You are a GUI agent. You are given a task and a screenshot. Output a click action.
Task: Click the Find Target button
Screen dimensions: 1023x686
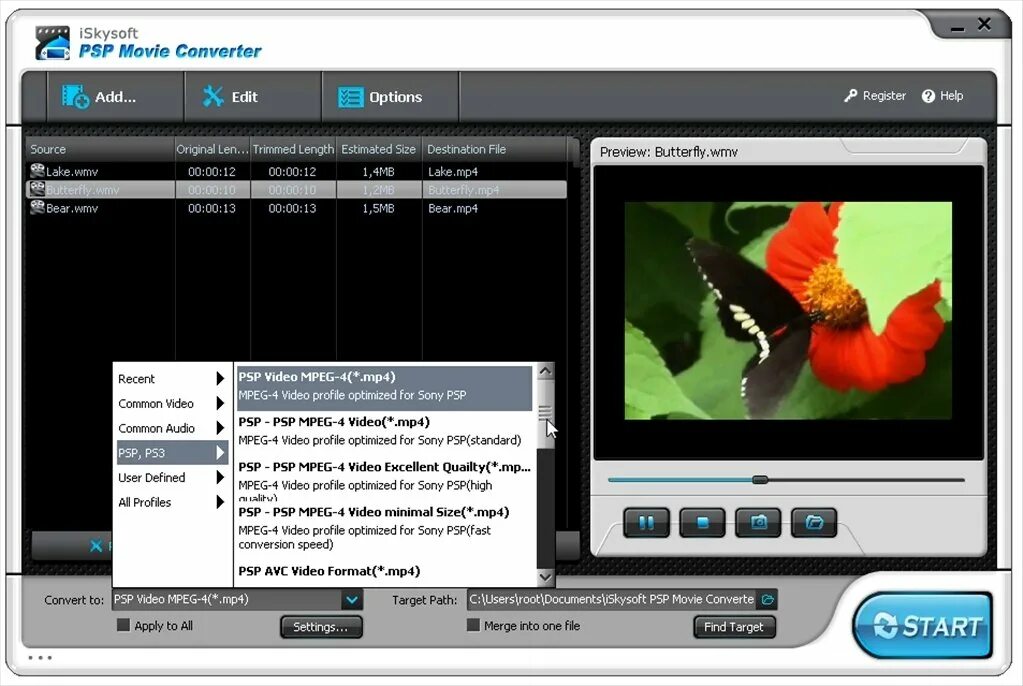click(734, 627)
